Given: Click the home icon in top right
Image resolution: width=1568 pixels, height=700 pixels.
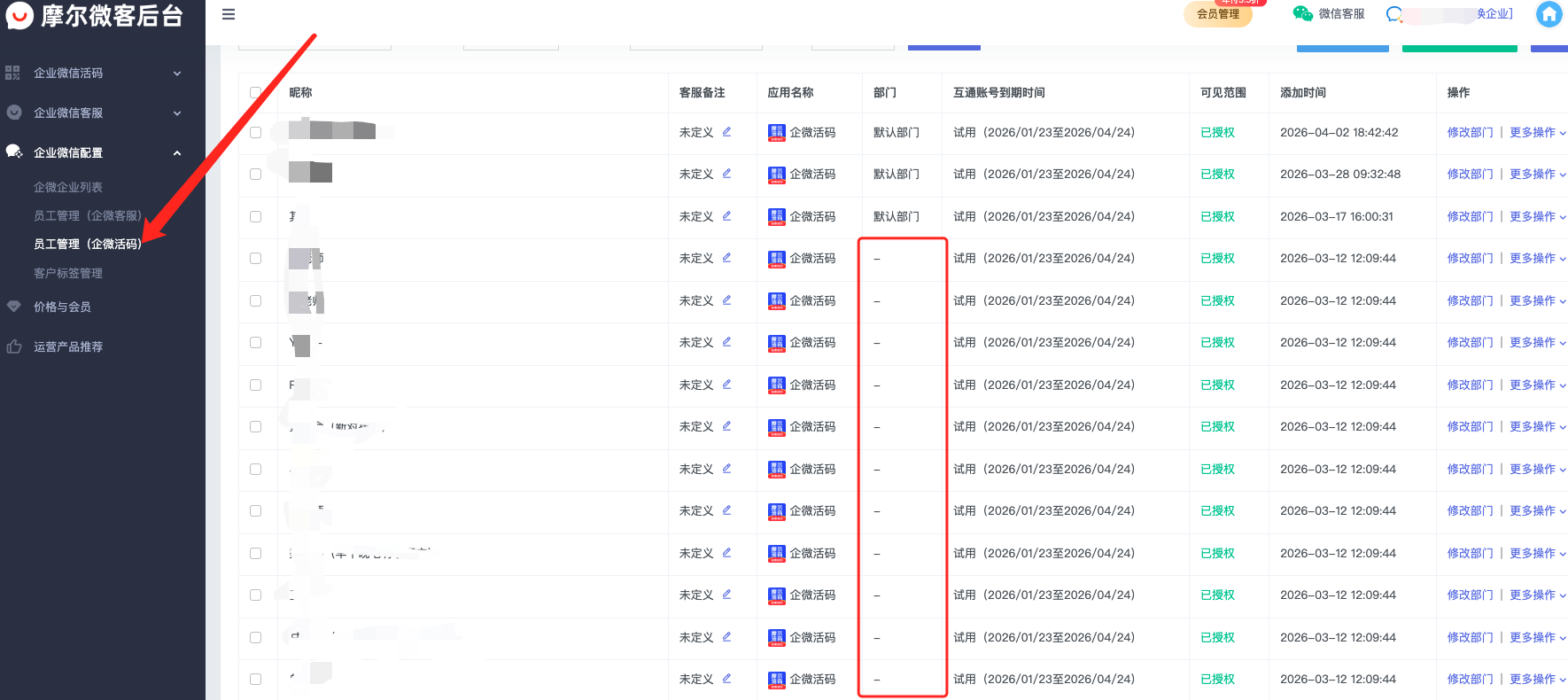Looking at the screenshot, I should (x=1549, y=14).
